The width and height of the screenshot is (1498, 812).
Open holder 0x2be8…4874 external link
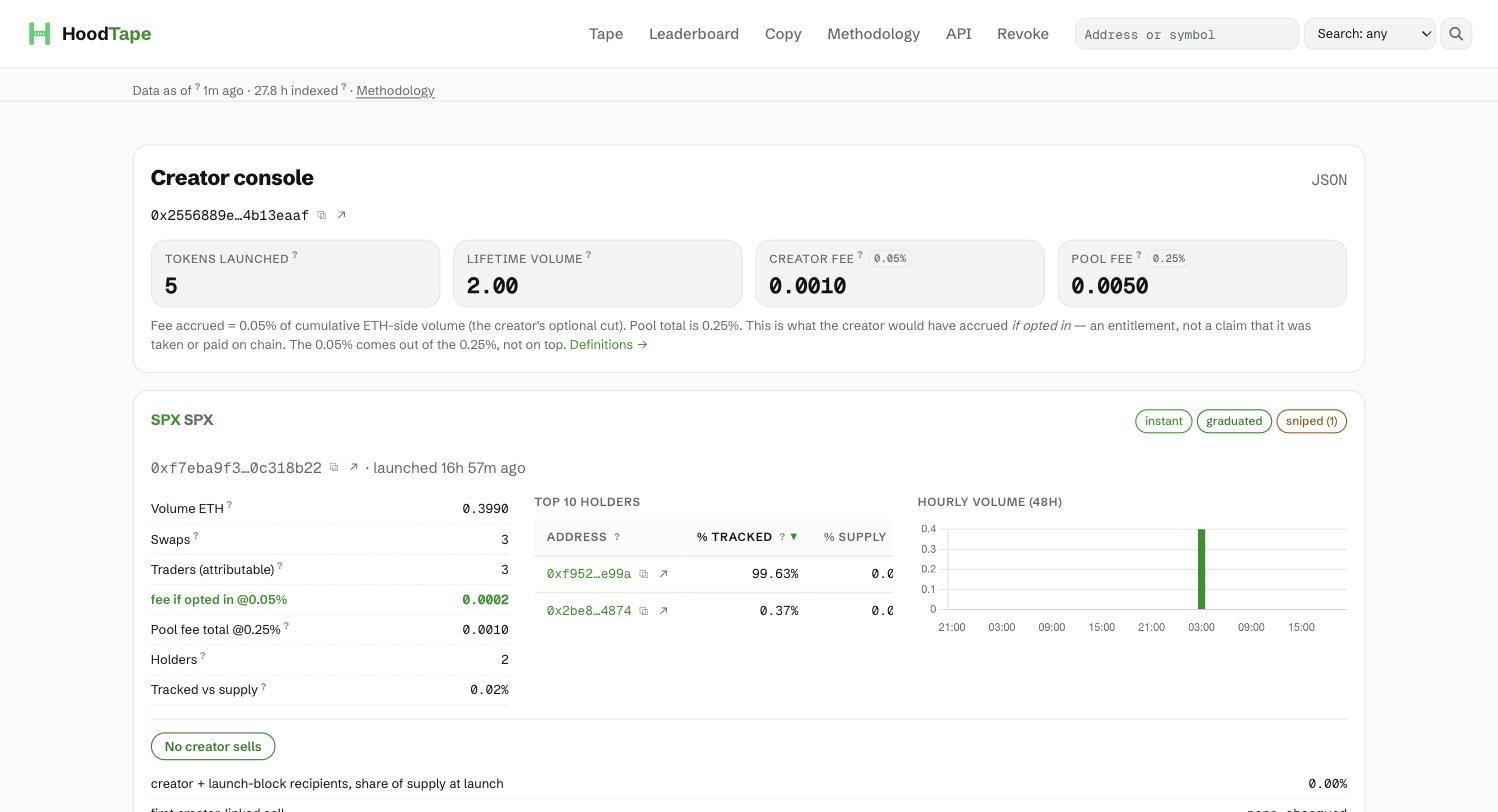663,611
